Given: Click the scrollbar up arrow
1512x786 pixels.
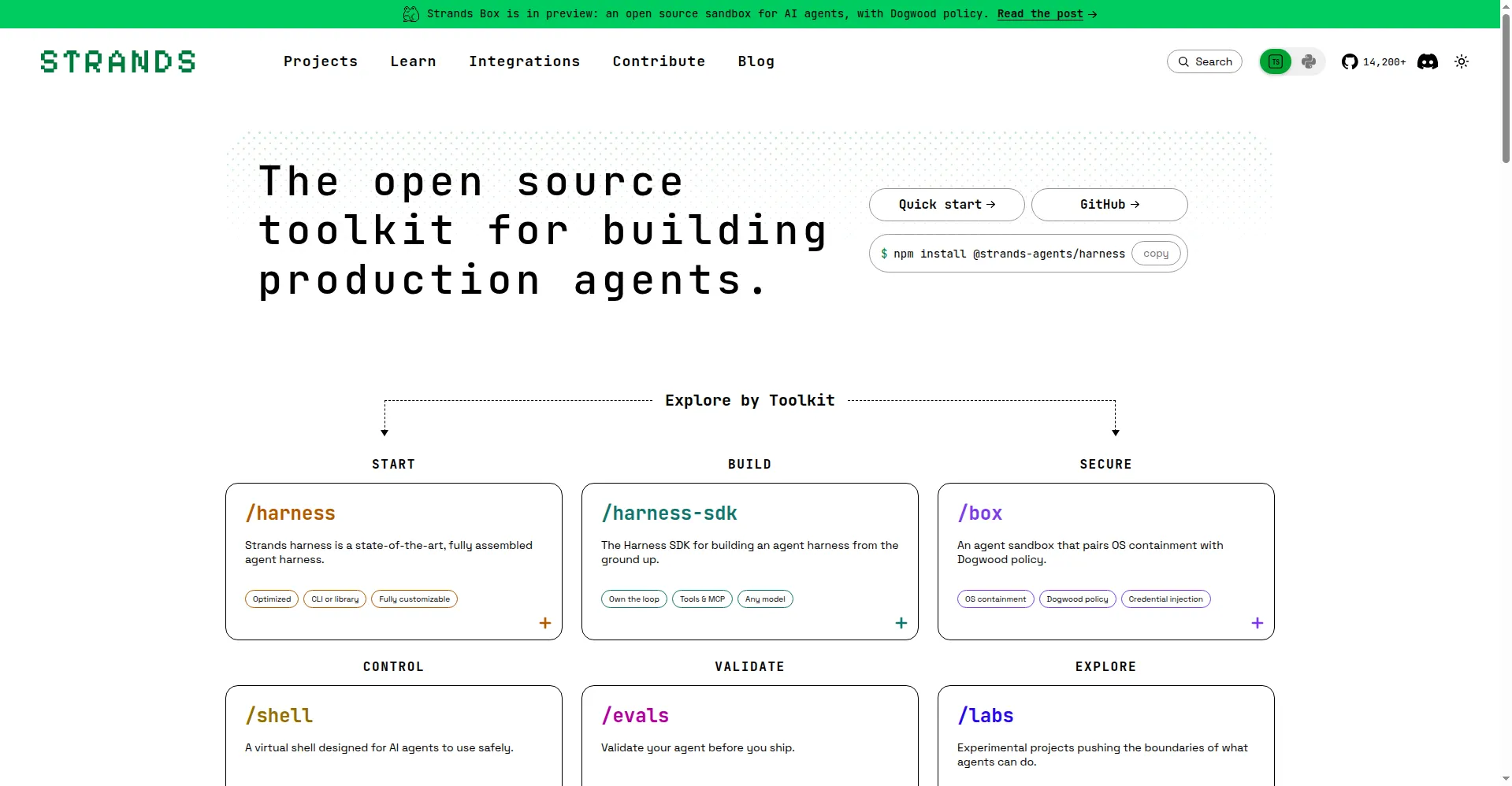Looking at the screenshot, I should point(1506,6).
